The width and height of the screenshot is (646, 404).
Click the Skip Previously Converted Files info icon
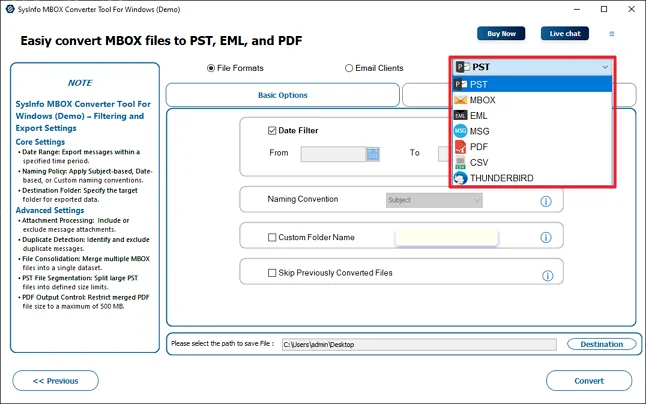pyautogui.click(x=548, y=276)
